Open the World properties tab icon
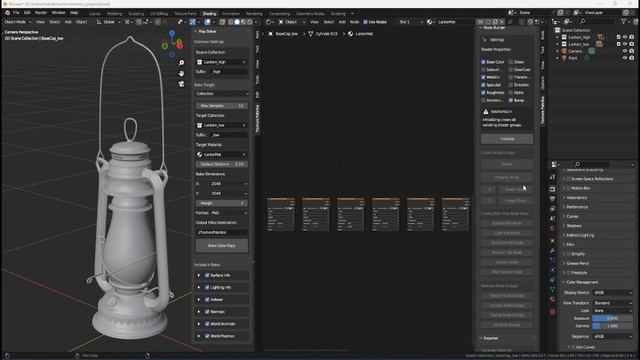The height and width of the screenshot is (360, 640). click(553, 229)
